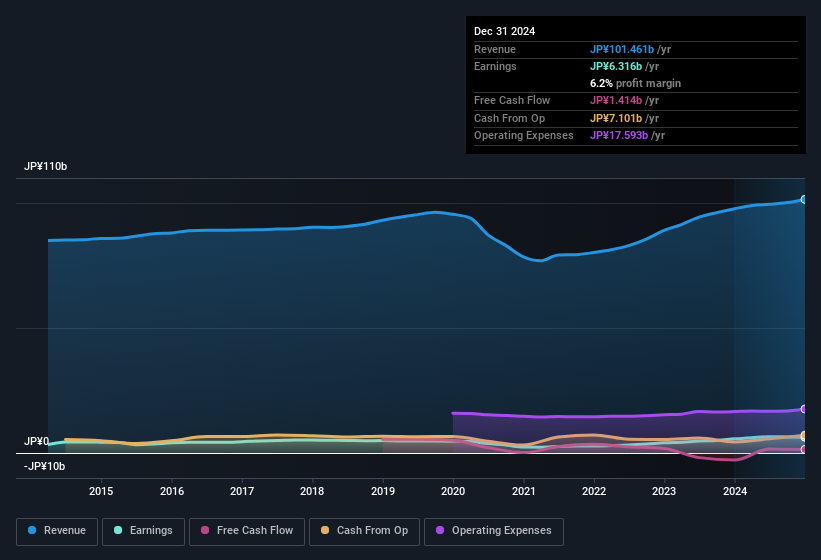Click the purple Operating Expenses endpoint marker

804,409
